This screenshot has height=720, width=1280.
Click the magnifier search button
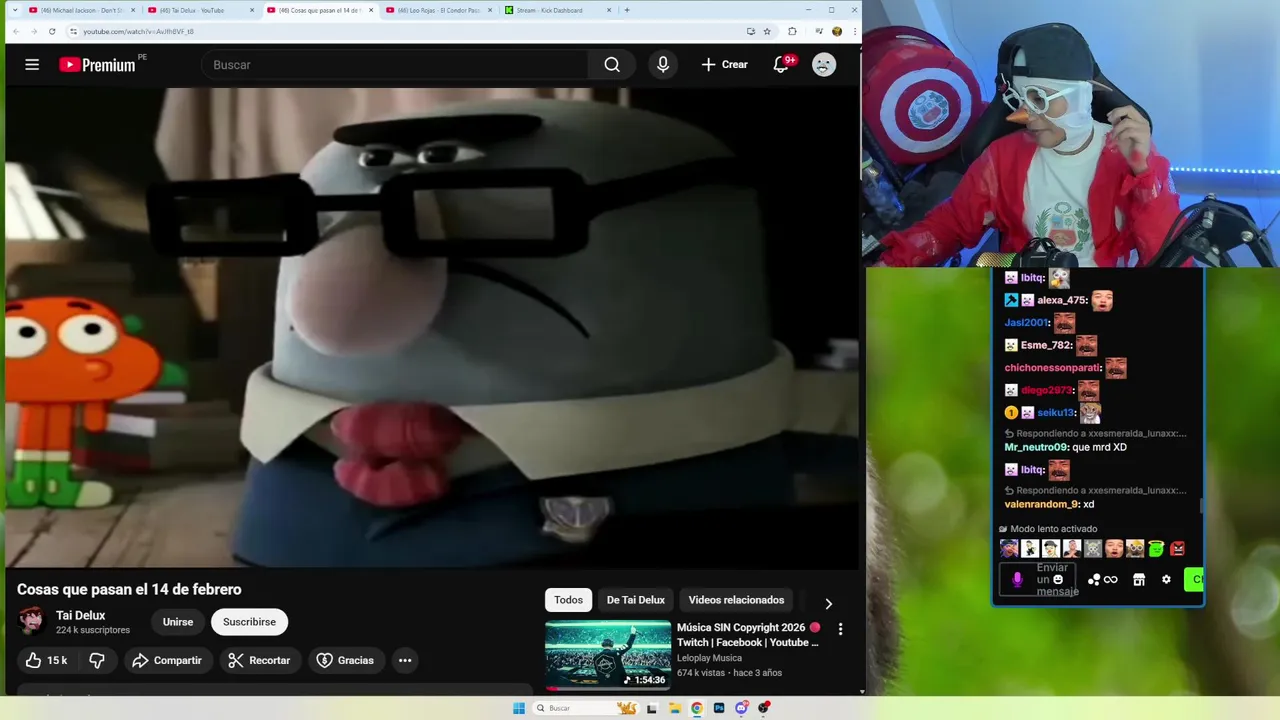pyautogui.click(x=612, y=65)
